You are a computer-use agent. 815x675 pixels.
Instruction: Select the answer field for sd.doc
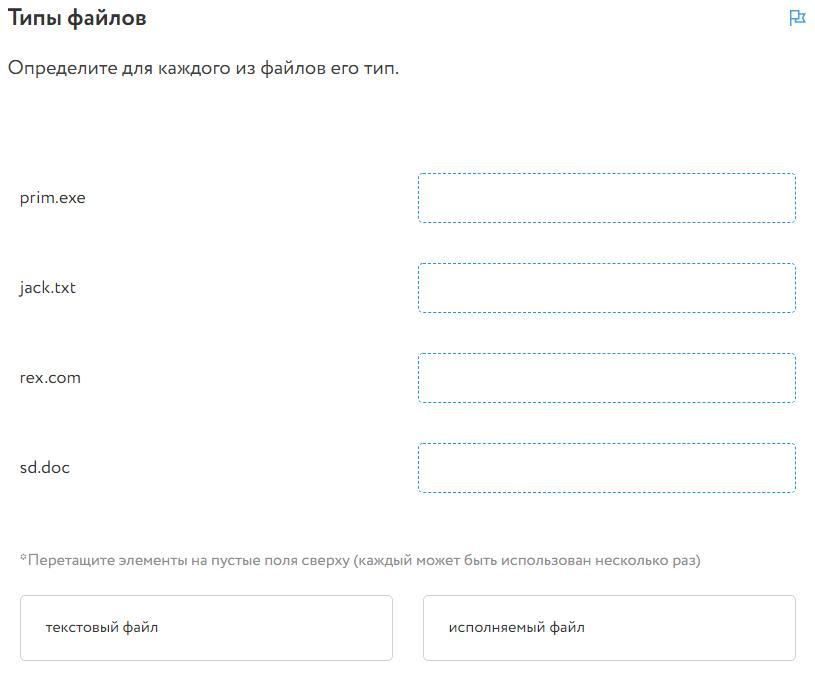(606, 468)
